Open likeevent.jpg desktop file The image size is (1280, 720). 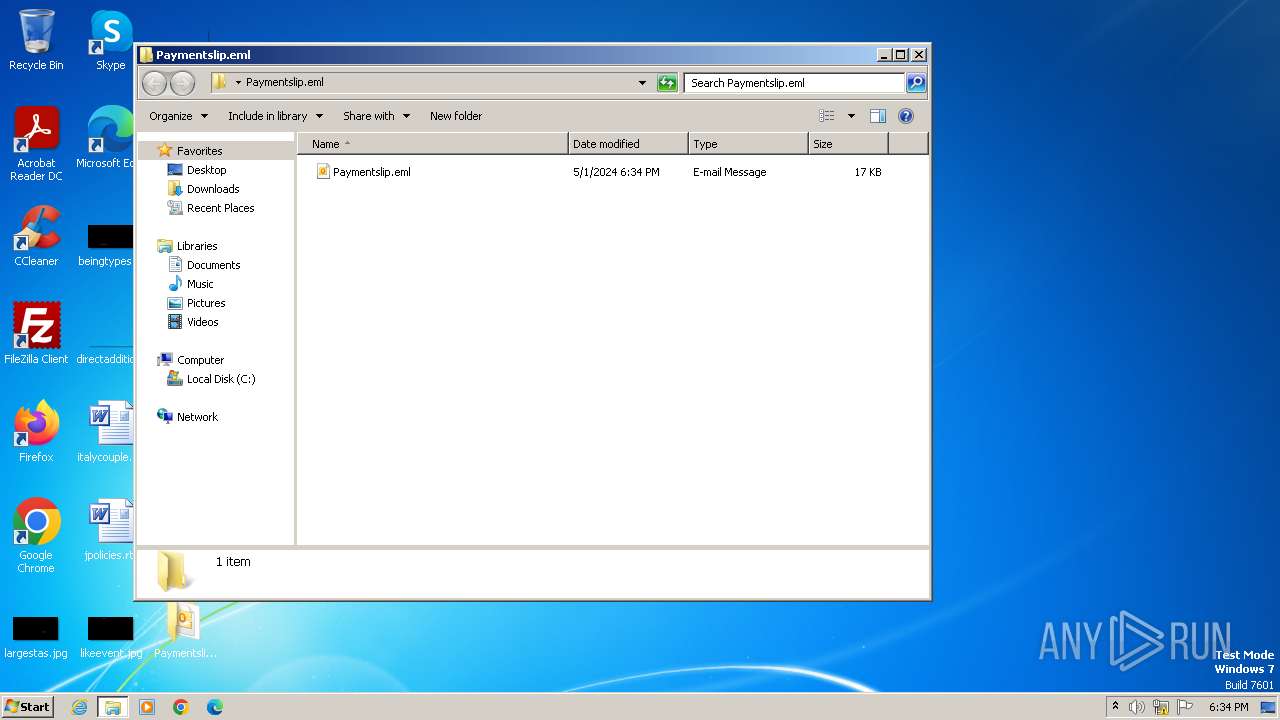click(x=110, y=637)
